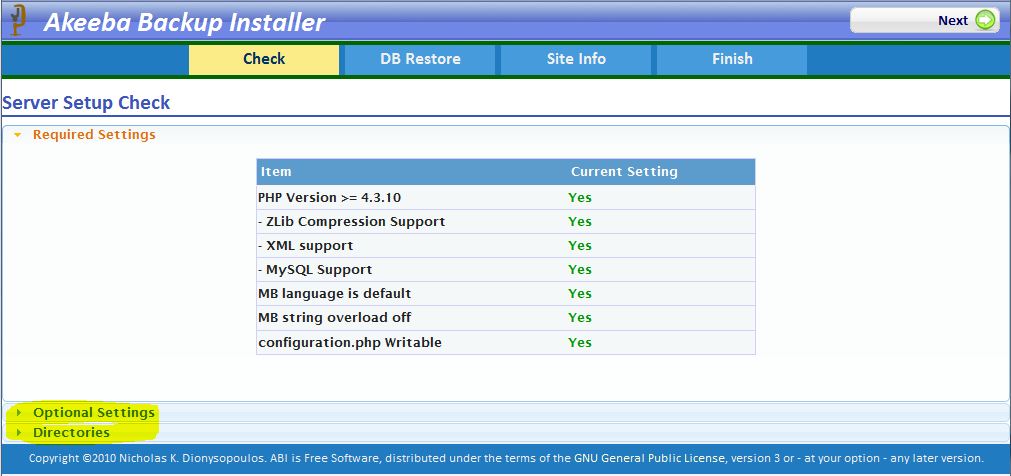Switch to the Site Info tab
This screenshot has width=1011, height=476.
coord(576,59)
